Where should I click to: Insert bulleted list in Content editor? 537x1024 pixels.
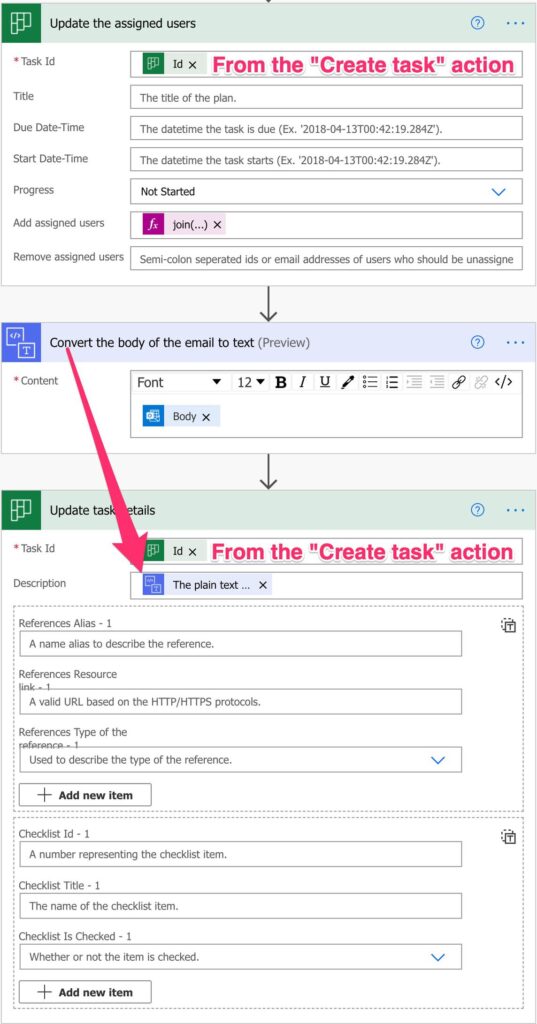(370, 383)
